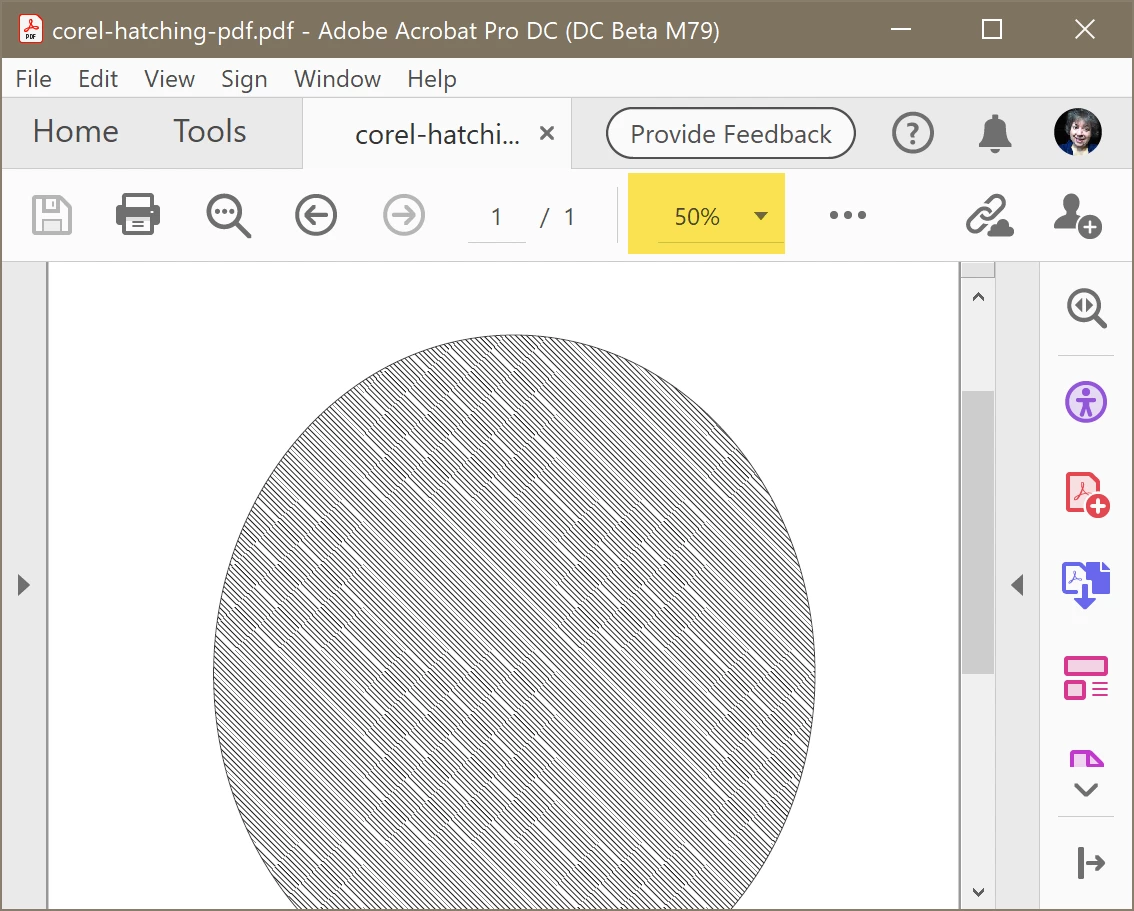
Task: Open the Help menu
Action: click(x=432, y=79)
